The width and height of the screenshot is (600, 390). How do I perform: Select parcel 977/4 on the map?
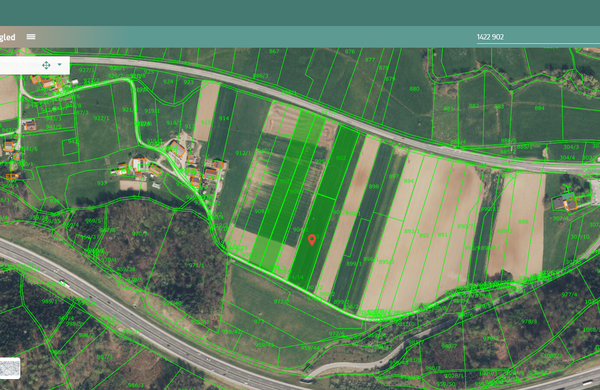point(569,294)
